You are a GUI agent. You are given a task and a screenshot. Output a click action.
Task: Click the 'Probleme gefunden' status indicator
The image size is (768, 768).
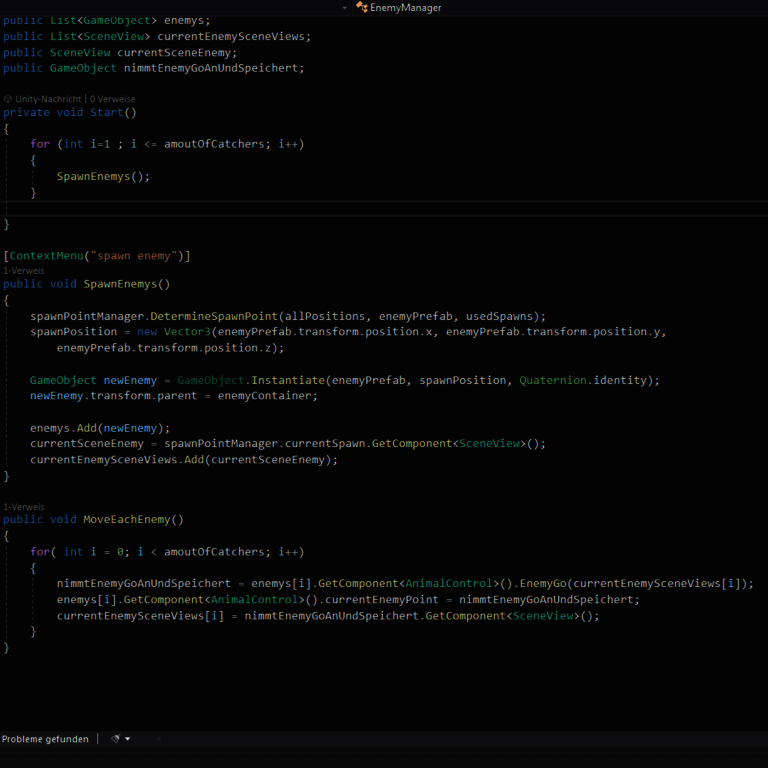pyautogui.click(x=45, y=739)
